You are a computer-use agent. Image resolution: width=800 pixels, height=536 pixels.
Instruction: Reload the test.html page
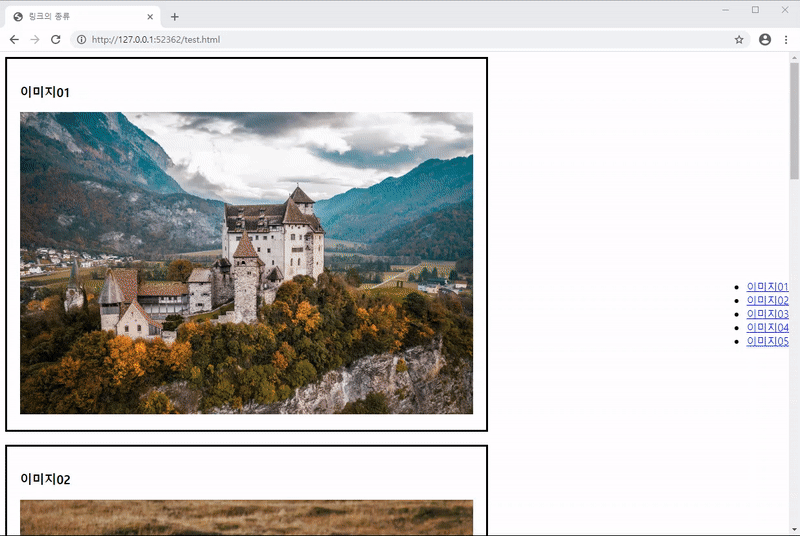[56, 39]
